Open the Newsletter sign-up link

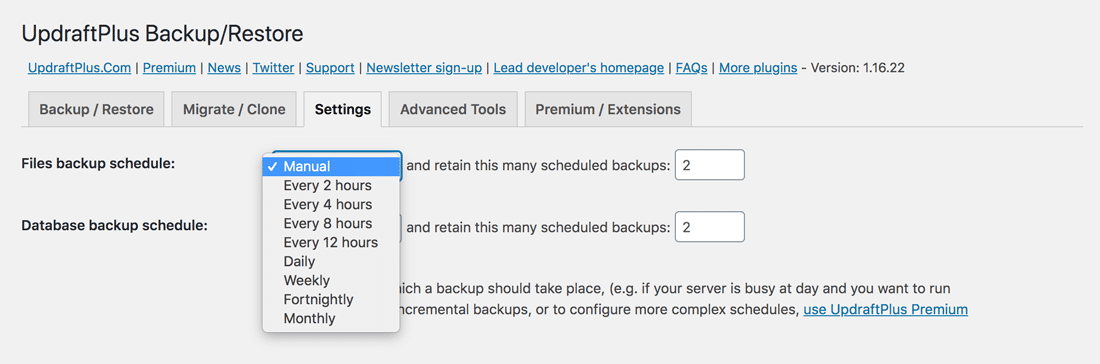click(x=424, y=68)
